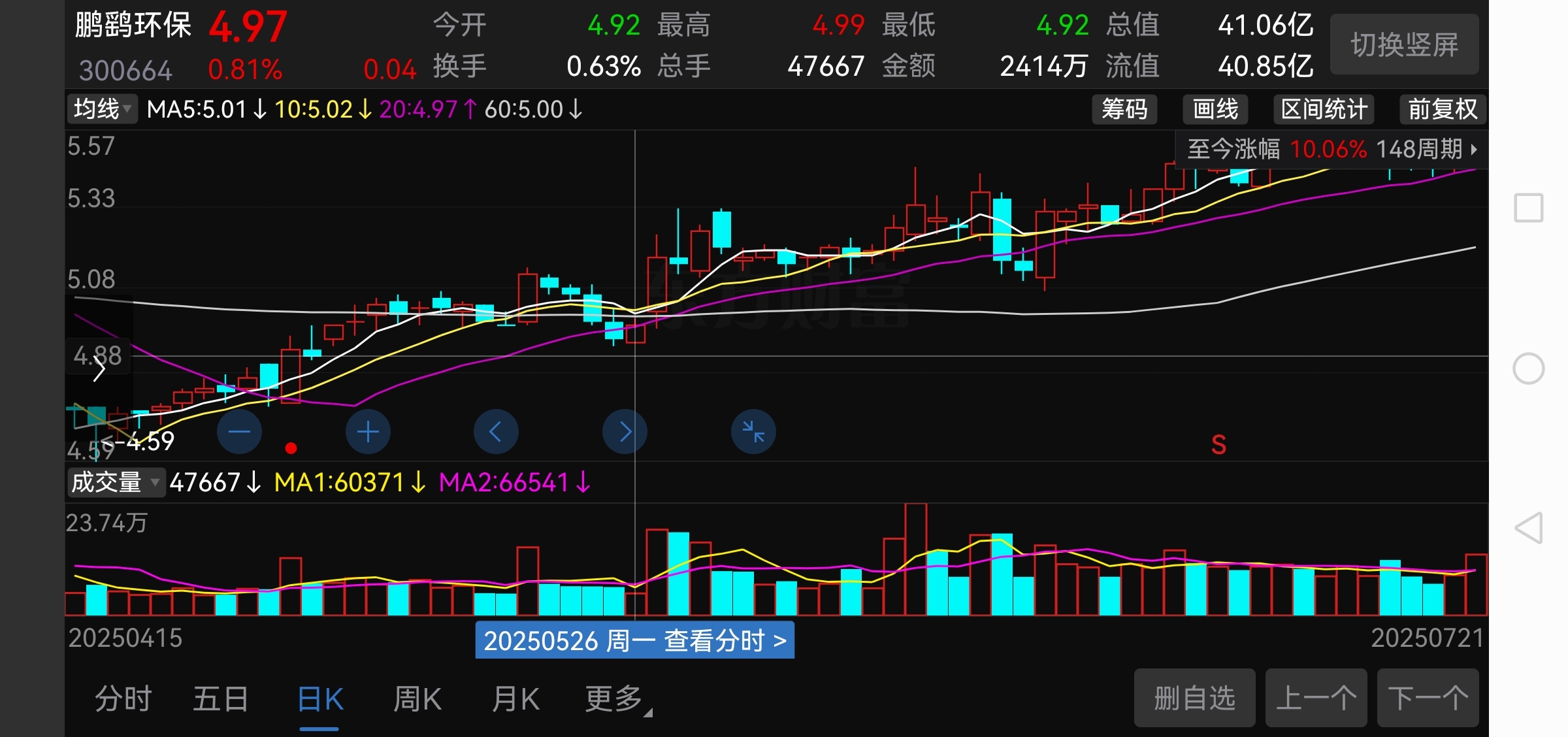Toggle 前复权 price adjustment mode
Screen dimensions: 1568x737
pos(1442,109)
